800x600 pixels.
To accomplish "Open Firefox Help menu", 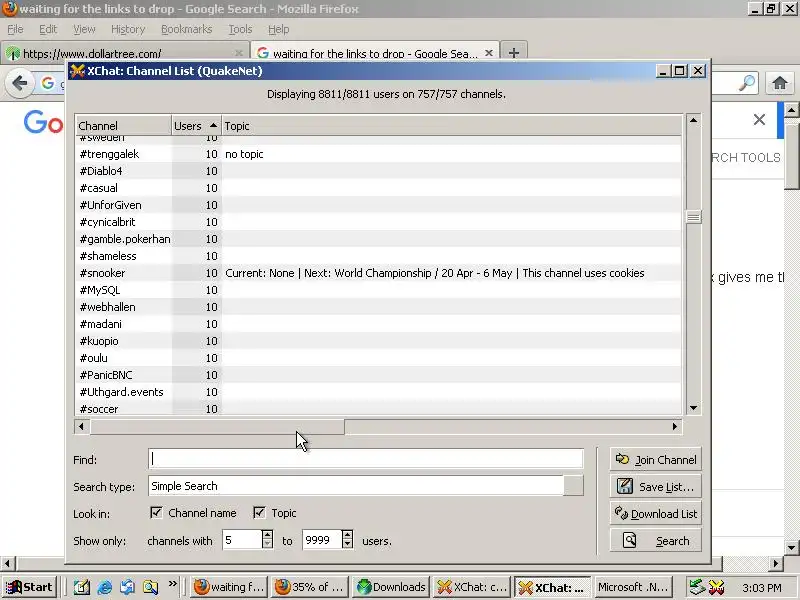I will point(279,29).
